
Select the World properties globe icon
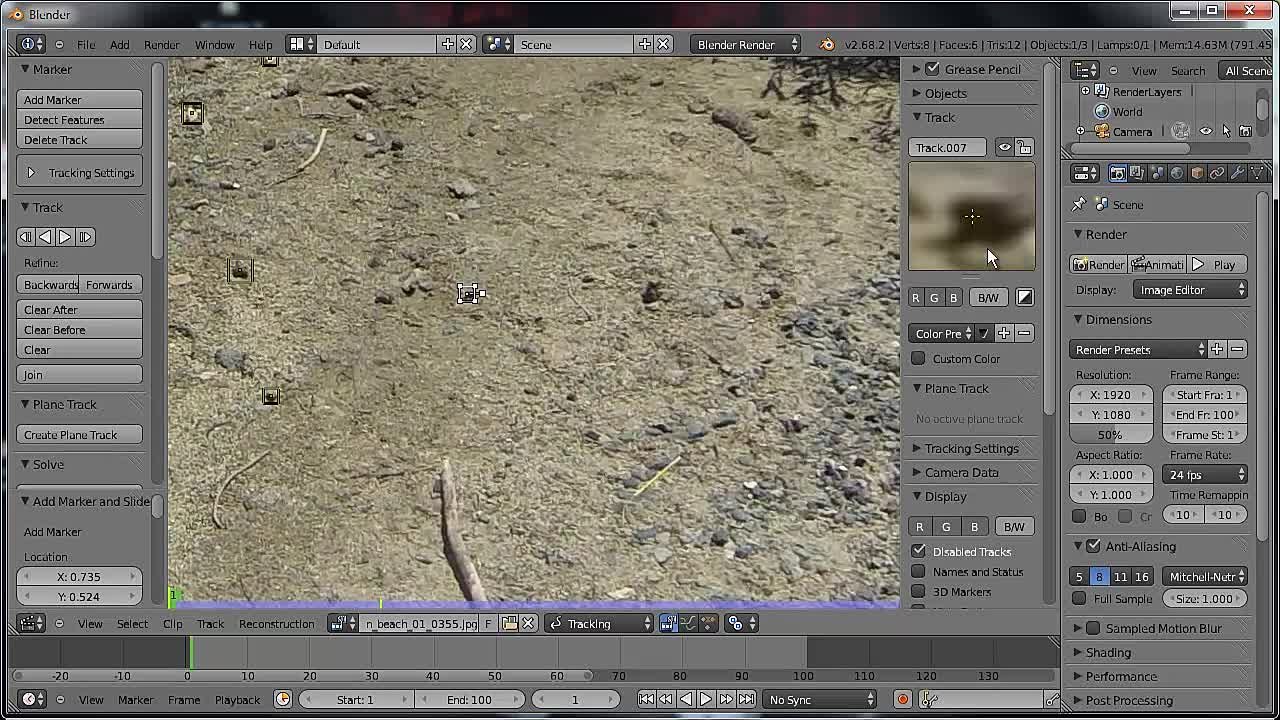point(1177,173)
